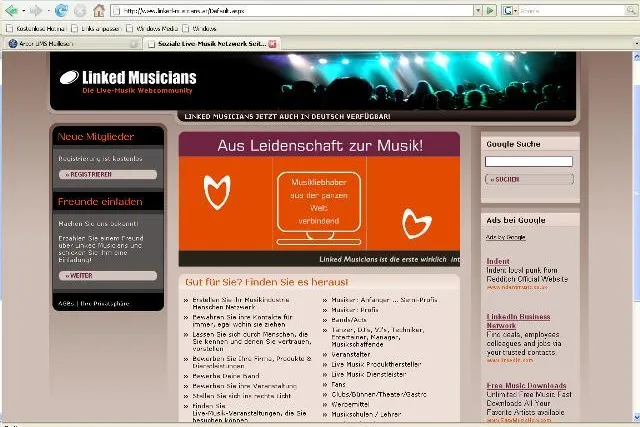Click the vertical scrollbar down arrow
This screenshot has width=640, height=427.
pyautogui.click(x=636, y=417)
